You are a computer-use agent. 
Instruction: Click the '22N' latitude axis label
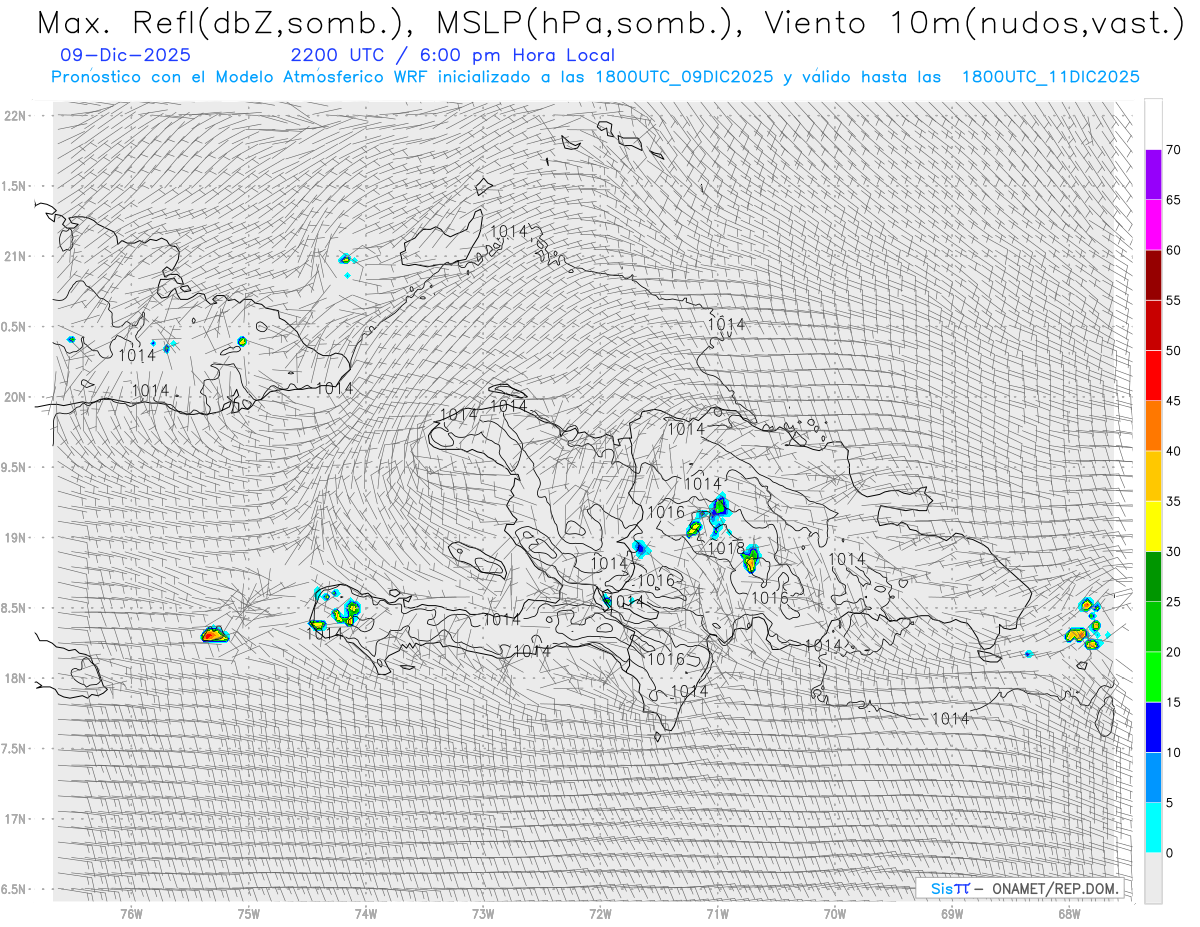pyautogui.click(x=15, y=115)
